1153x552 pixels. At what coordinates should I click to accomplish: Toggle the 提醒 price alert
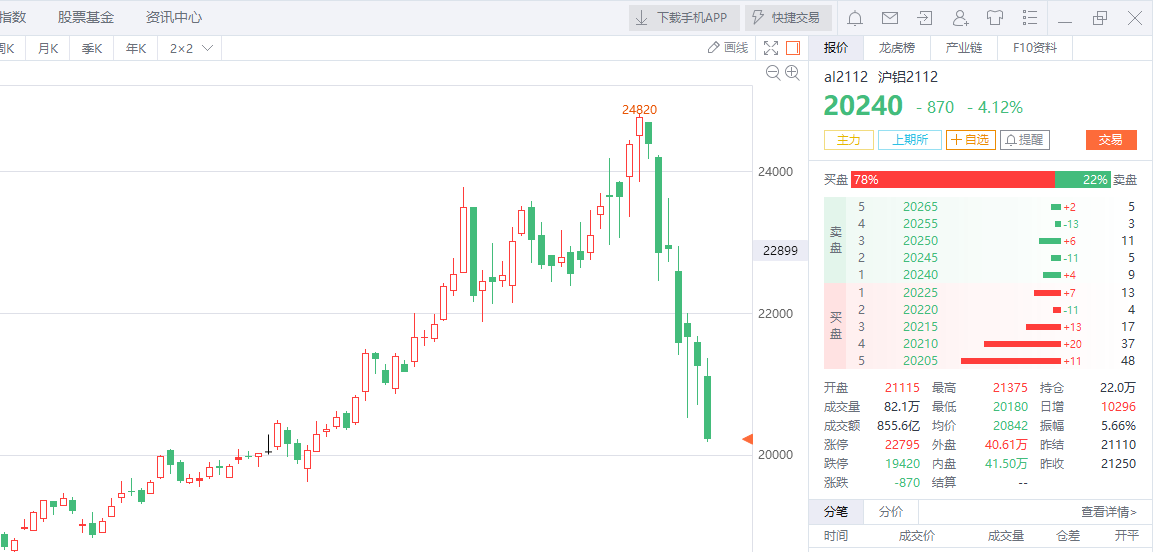(x=1025, y=140)
